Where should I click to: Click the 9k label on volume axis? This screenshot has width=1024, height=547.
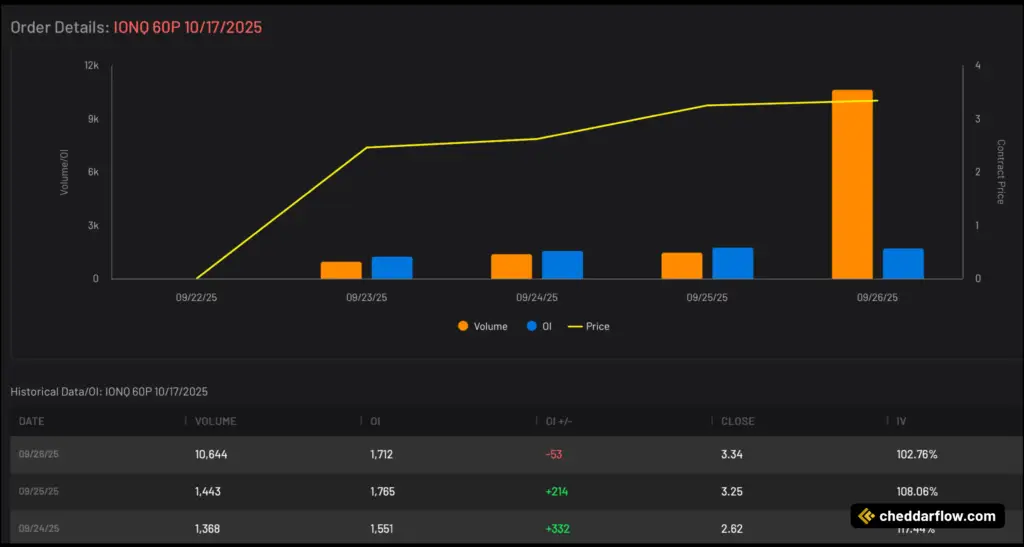point(93,119)
